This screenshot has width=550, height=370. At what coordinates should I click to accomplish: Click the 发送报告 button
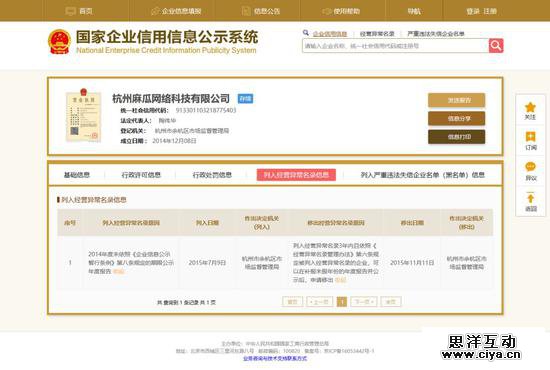point(456,100)
